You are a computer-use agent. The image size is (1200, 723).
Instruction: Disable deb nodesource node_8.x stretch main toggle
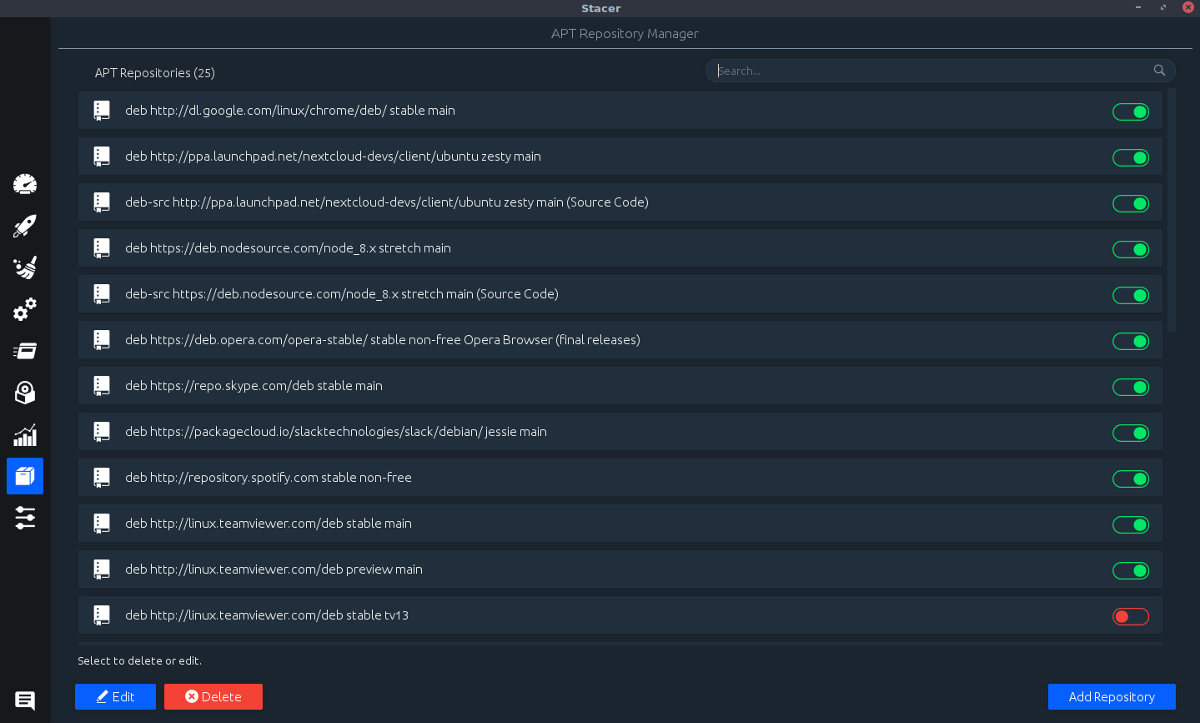(x=1130, y=249)
